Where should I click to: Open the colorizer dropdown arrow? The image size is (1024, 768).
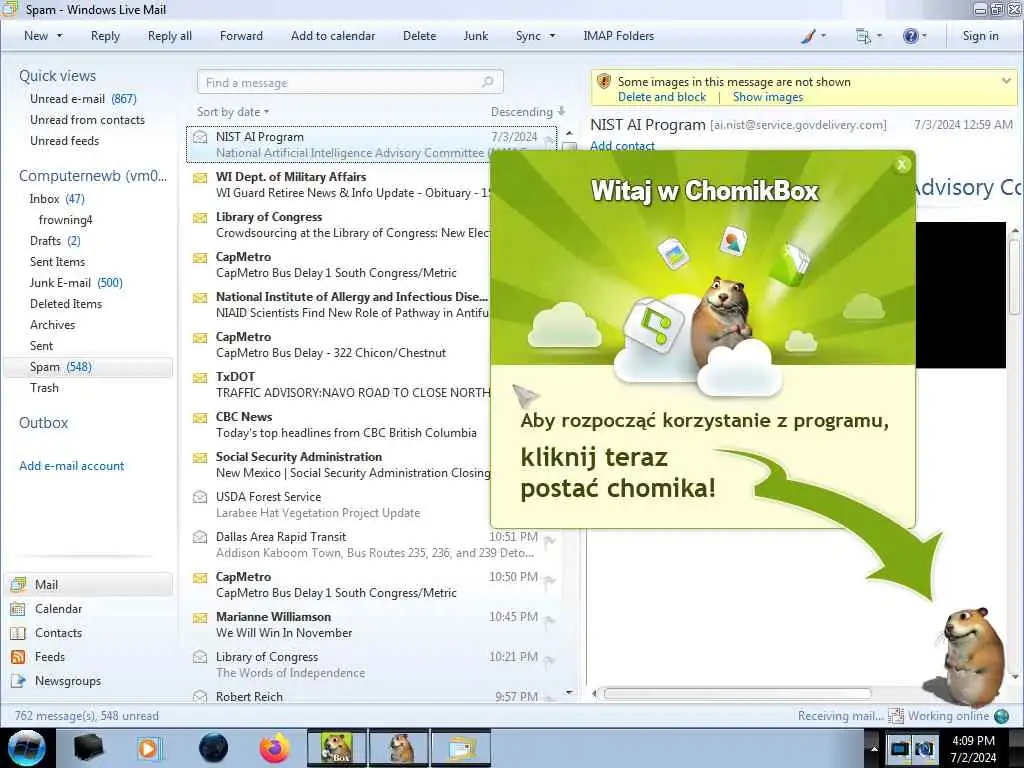pyautogui.click(x=823, y=36)
